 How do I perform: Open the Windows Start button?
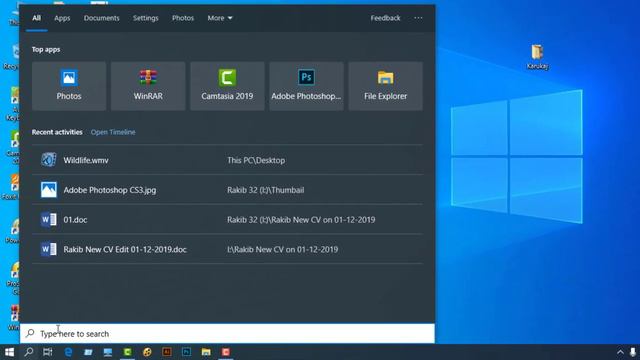(9, 352)
